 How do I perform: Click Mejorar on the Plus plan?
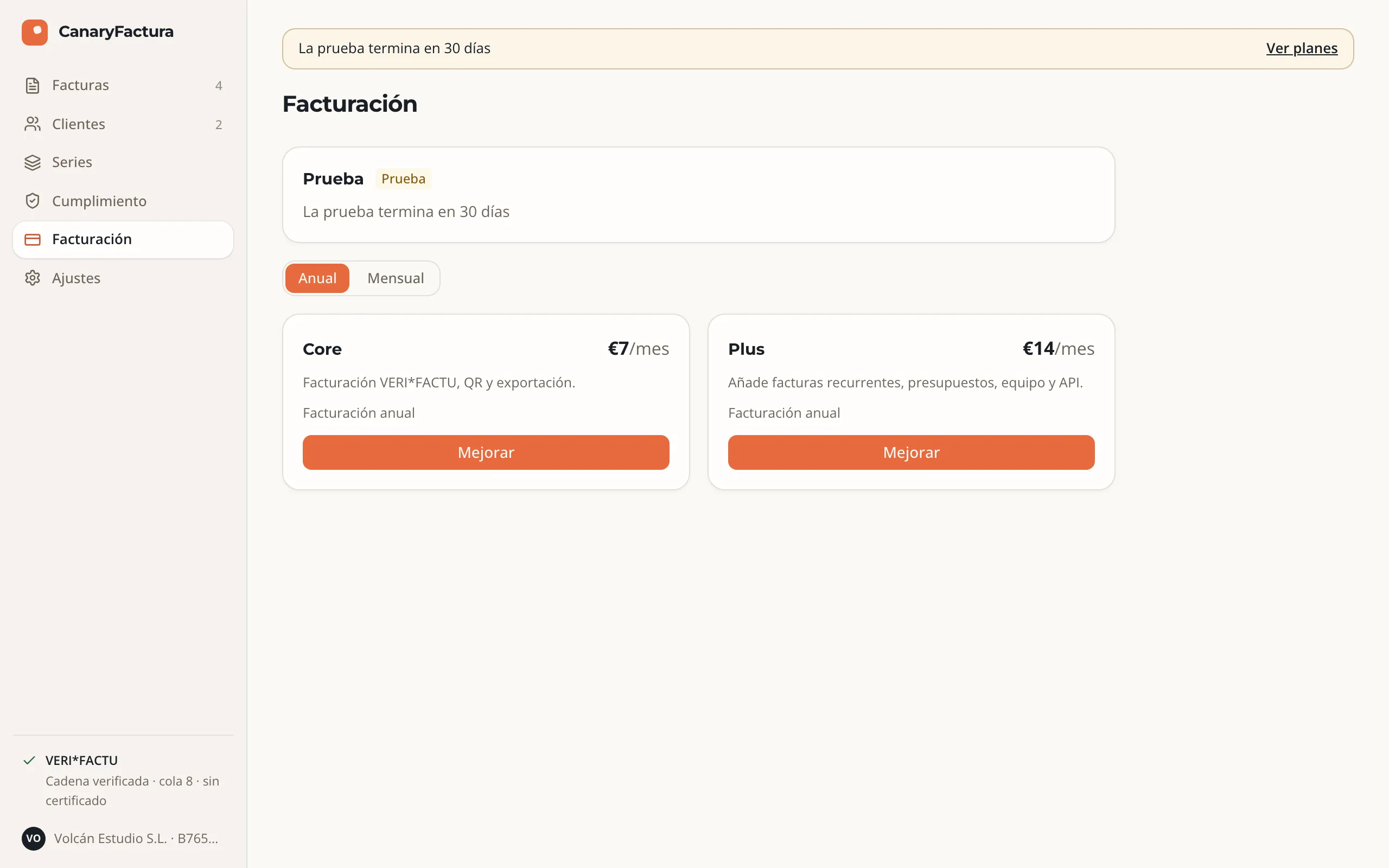pos(911,452)
